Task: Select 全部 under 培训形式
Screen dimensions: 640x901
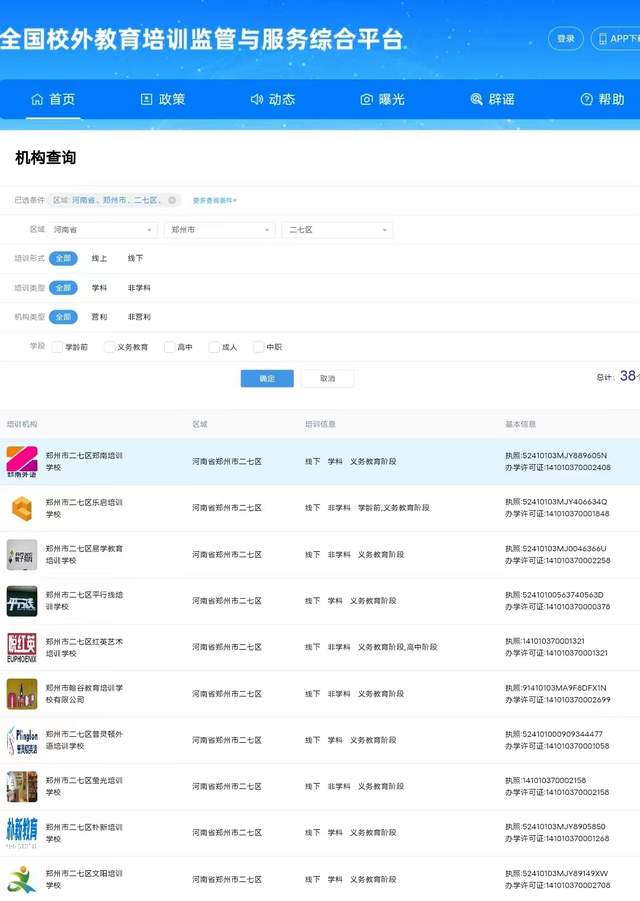Action: [63, 259]
